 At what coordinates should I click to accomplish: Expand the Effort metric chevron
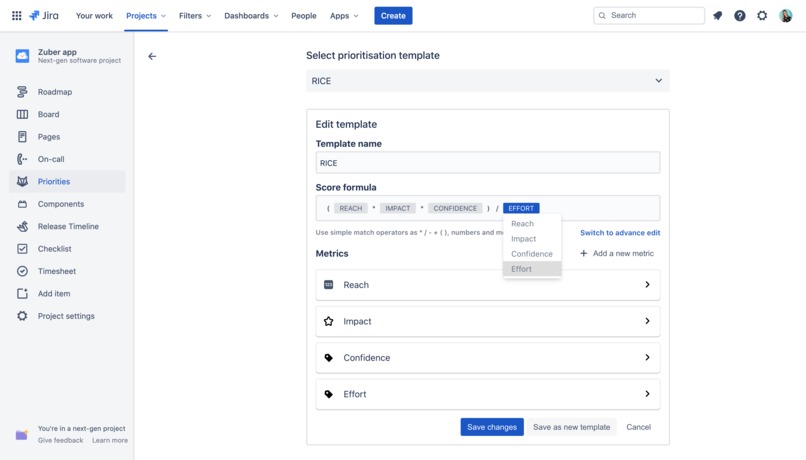647,394
